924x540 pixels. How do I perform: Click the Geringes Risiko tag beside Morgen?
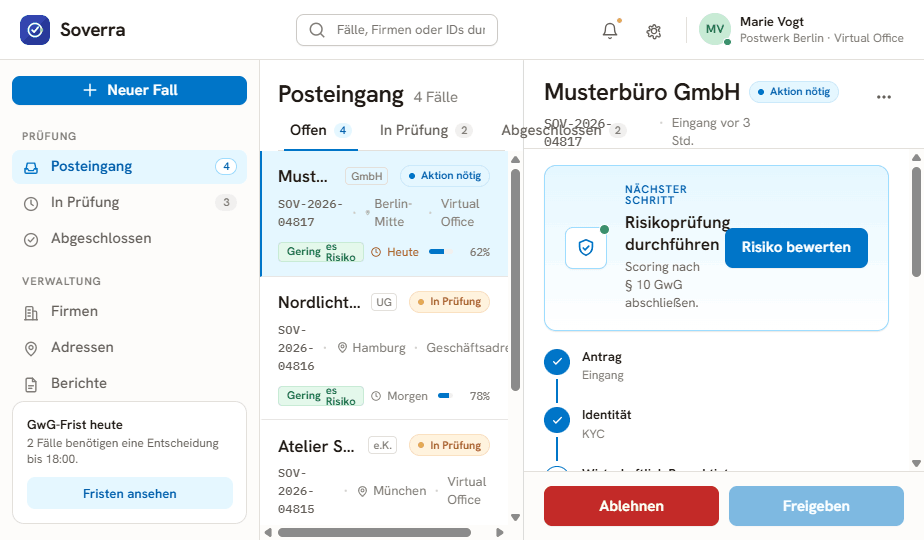tap(321, 396)
